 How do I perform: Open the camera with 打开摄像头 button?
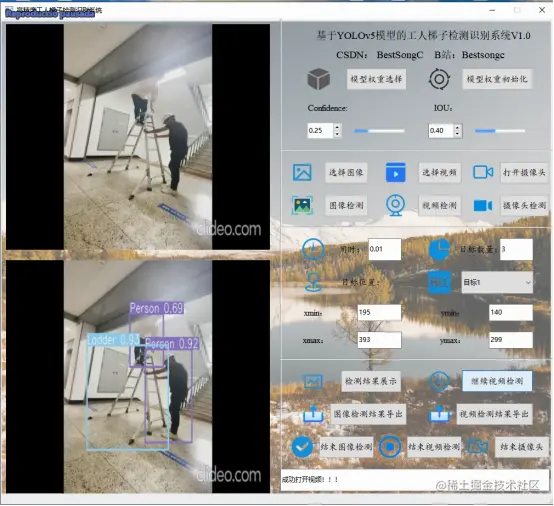pyautogui.click(x=524, y=172)
